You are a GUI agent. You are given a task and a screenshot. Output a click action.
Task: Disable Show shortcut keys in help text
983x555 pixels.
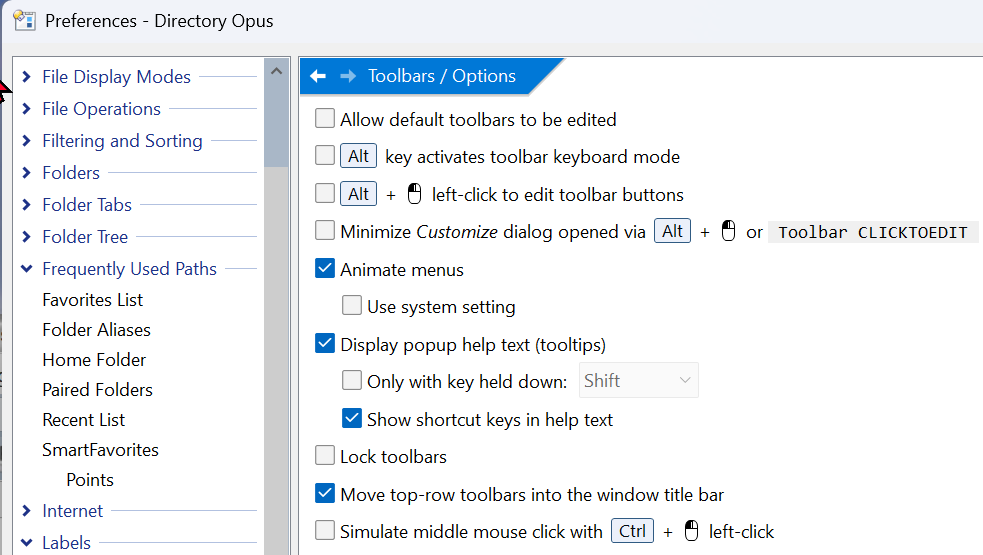352,419
